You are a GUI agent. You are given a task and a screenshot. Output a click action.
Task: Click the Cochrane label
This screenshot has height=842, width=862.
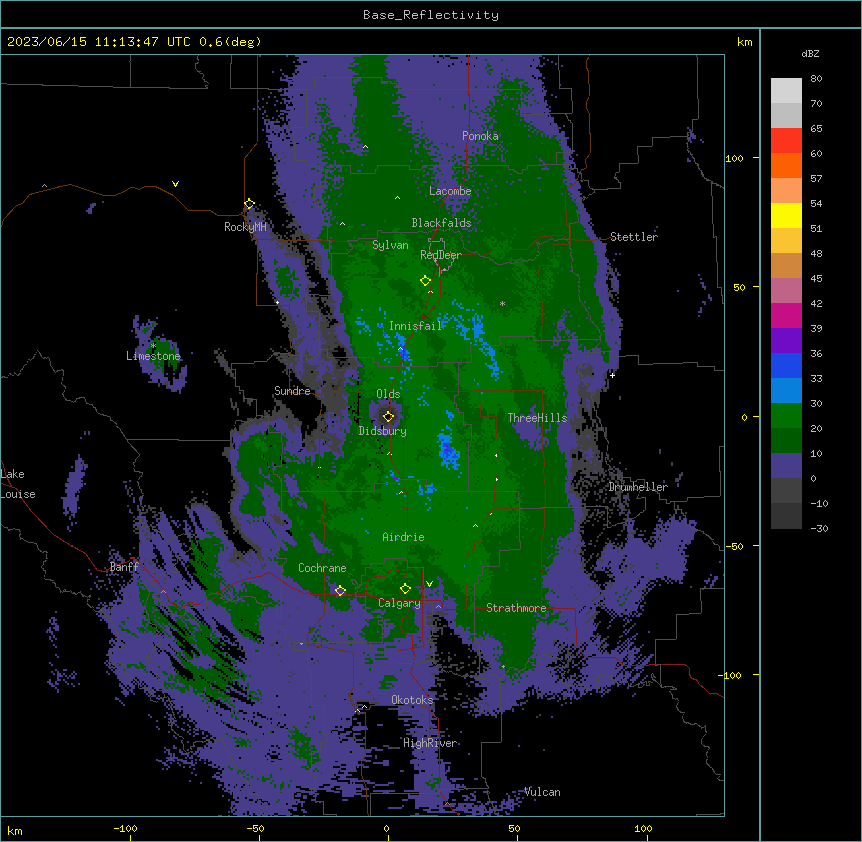click(x=322, y=568)
